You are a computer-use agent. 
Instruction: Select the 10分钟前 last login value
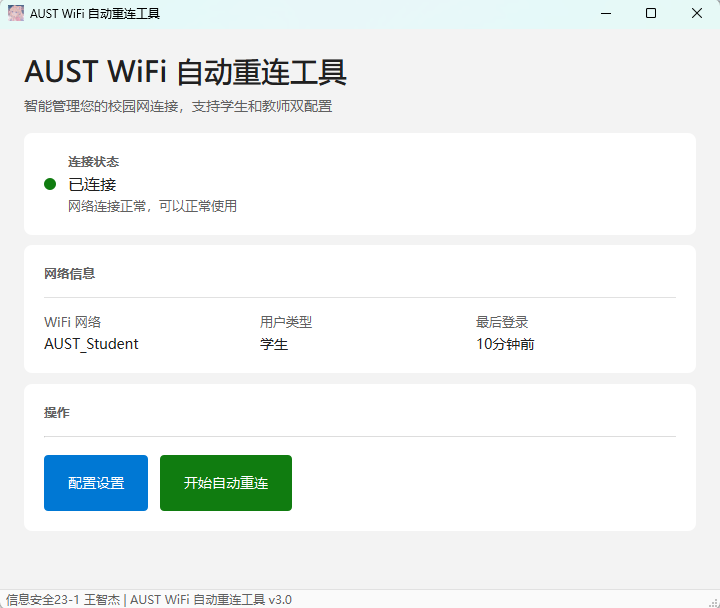(x=505, y=344)
